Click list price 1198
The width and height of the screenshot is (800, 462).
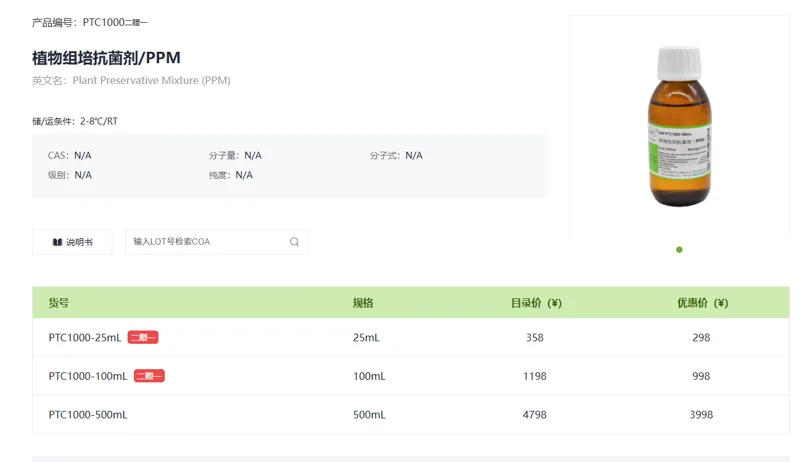coord(535,376)
